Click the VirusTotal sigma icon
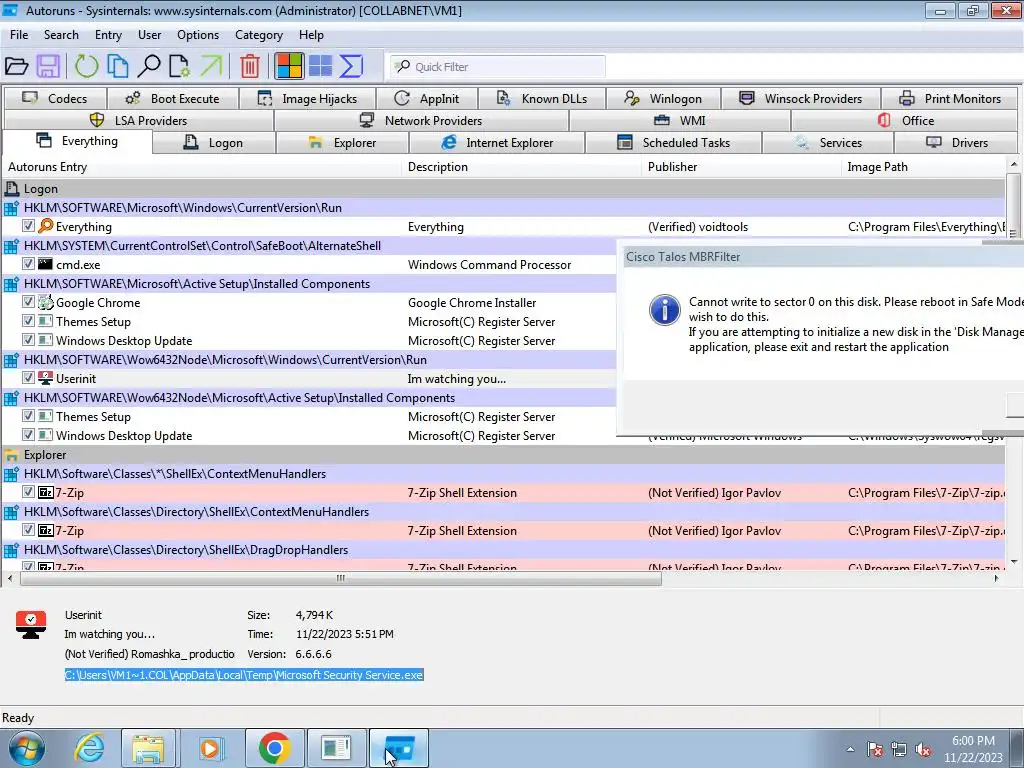1024x768 pixels. tap(351, 66)
